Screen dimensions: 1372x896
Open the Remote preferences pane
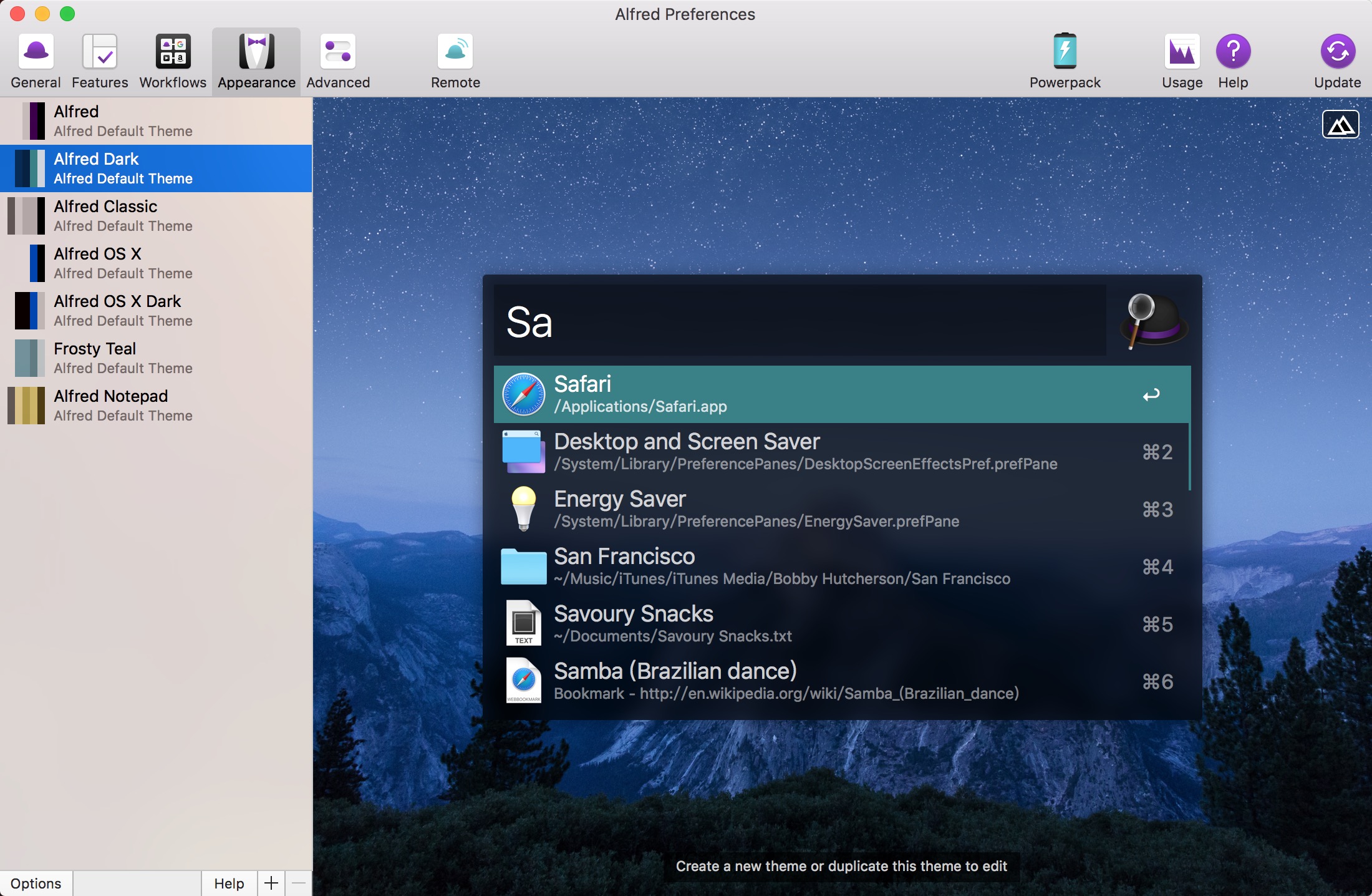(x=455, y=61)
